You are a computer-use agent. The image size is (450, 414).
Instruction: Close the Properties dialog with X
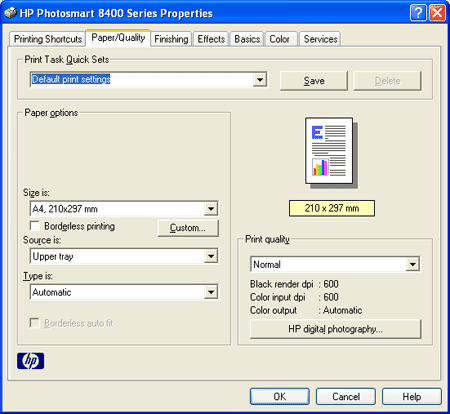[x=437, y=13]
